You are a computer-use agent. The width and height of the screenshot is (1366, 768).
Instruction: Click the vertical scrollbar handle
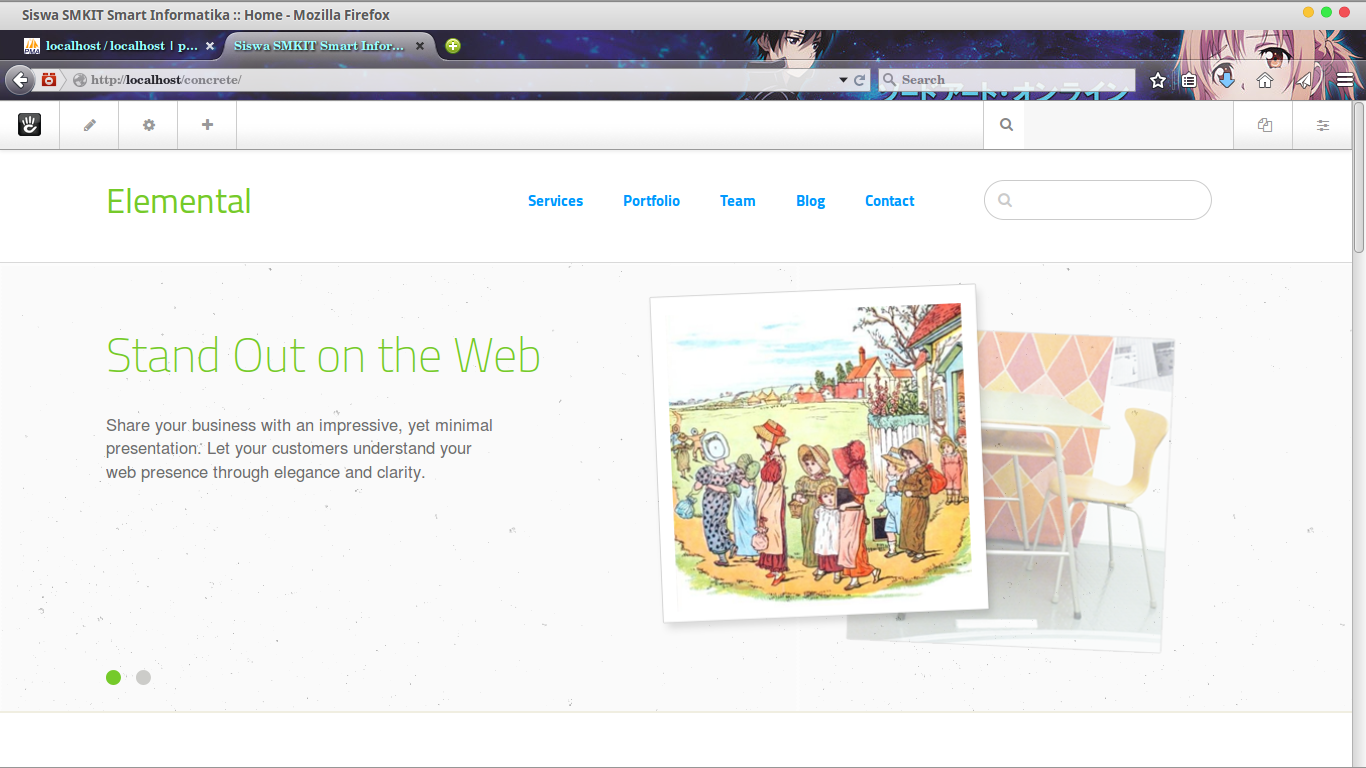1359,176
